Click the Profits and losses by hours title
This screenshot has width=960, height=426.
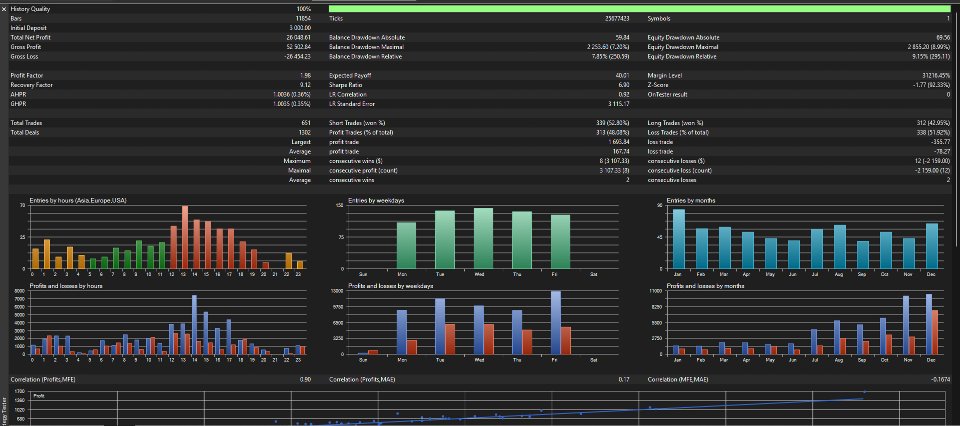pyautogui.click(x=66, y=286)
